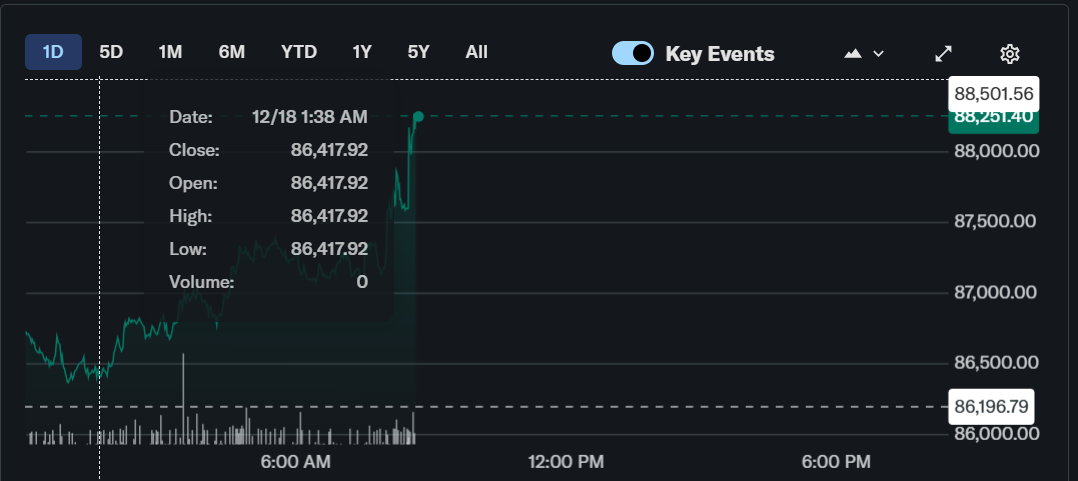Screen dimensions: 1078x481
Task: Click the 88,501.56 crosshair price label
Action: tap(993, 94)
